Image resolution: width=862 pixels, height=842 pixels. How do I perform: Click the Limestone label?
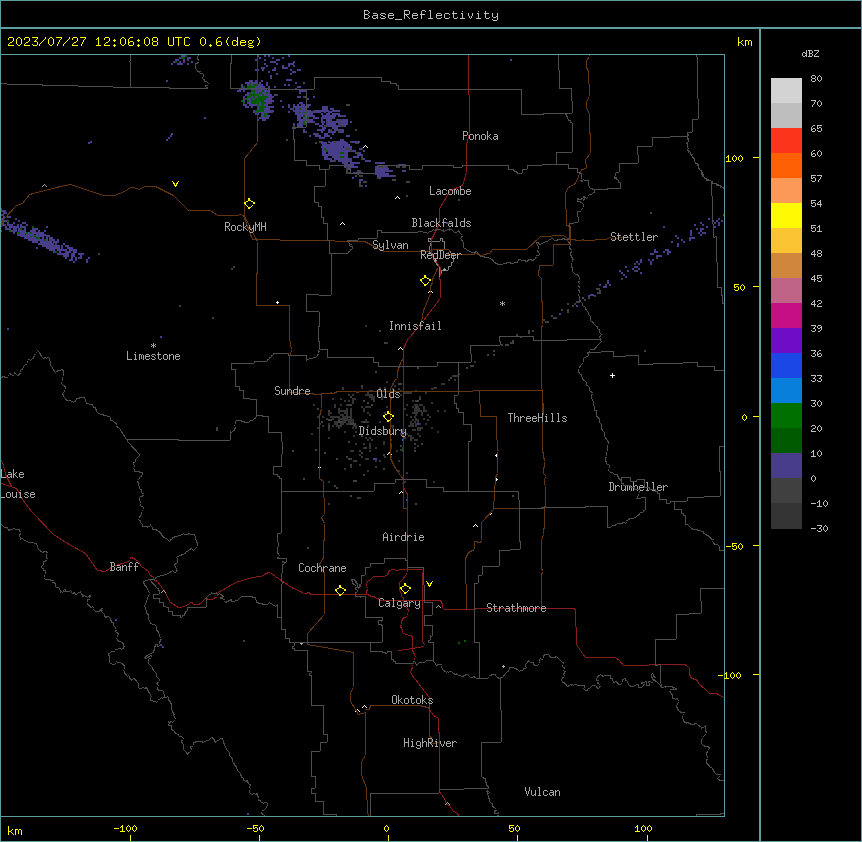point(153,356)
